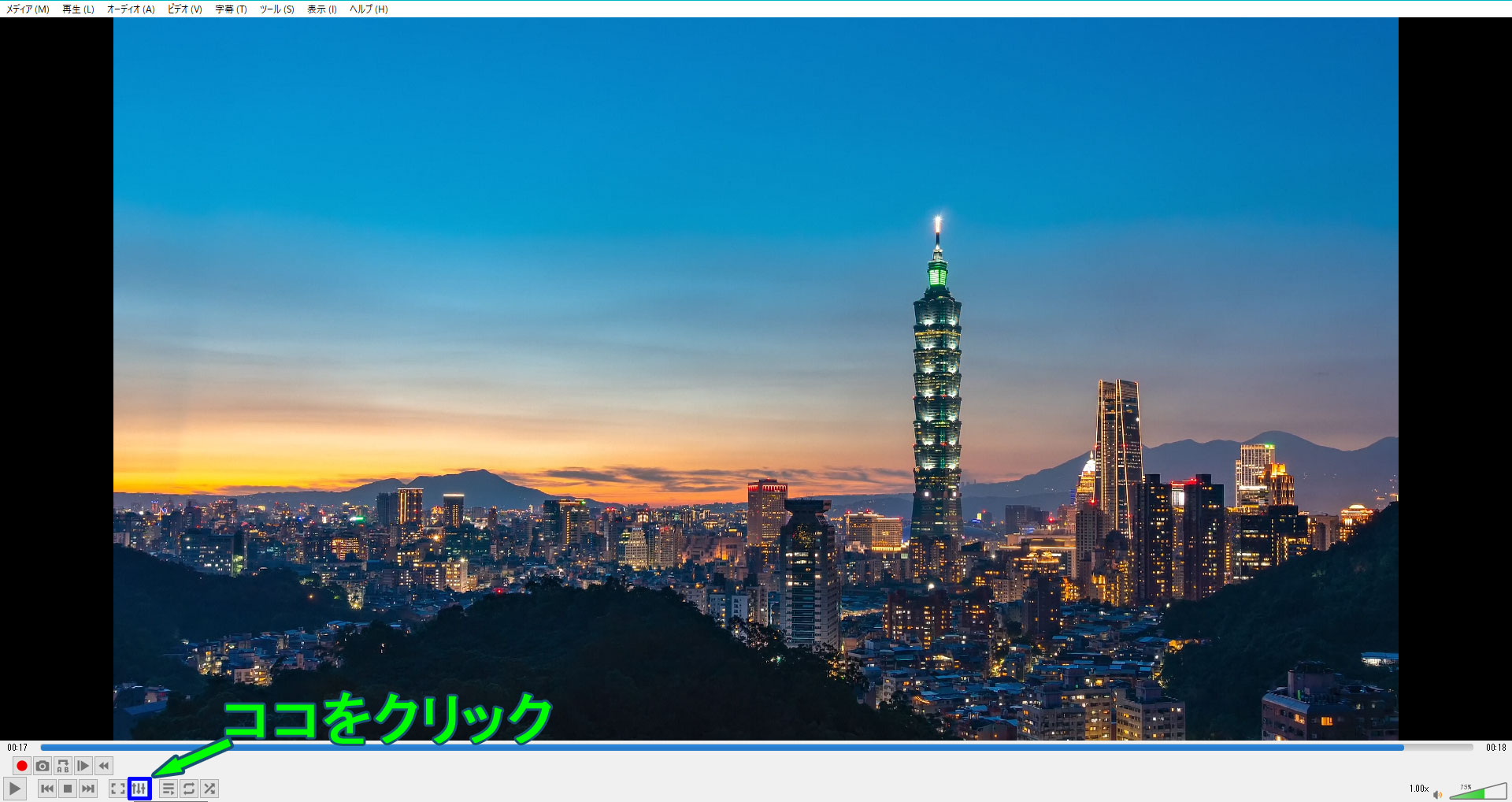Open the ビデオ (V) menu
The height and width of the screenshot is (802, 1512).
pos(185,9)
